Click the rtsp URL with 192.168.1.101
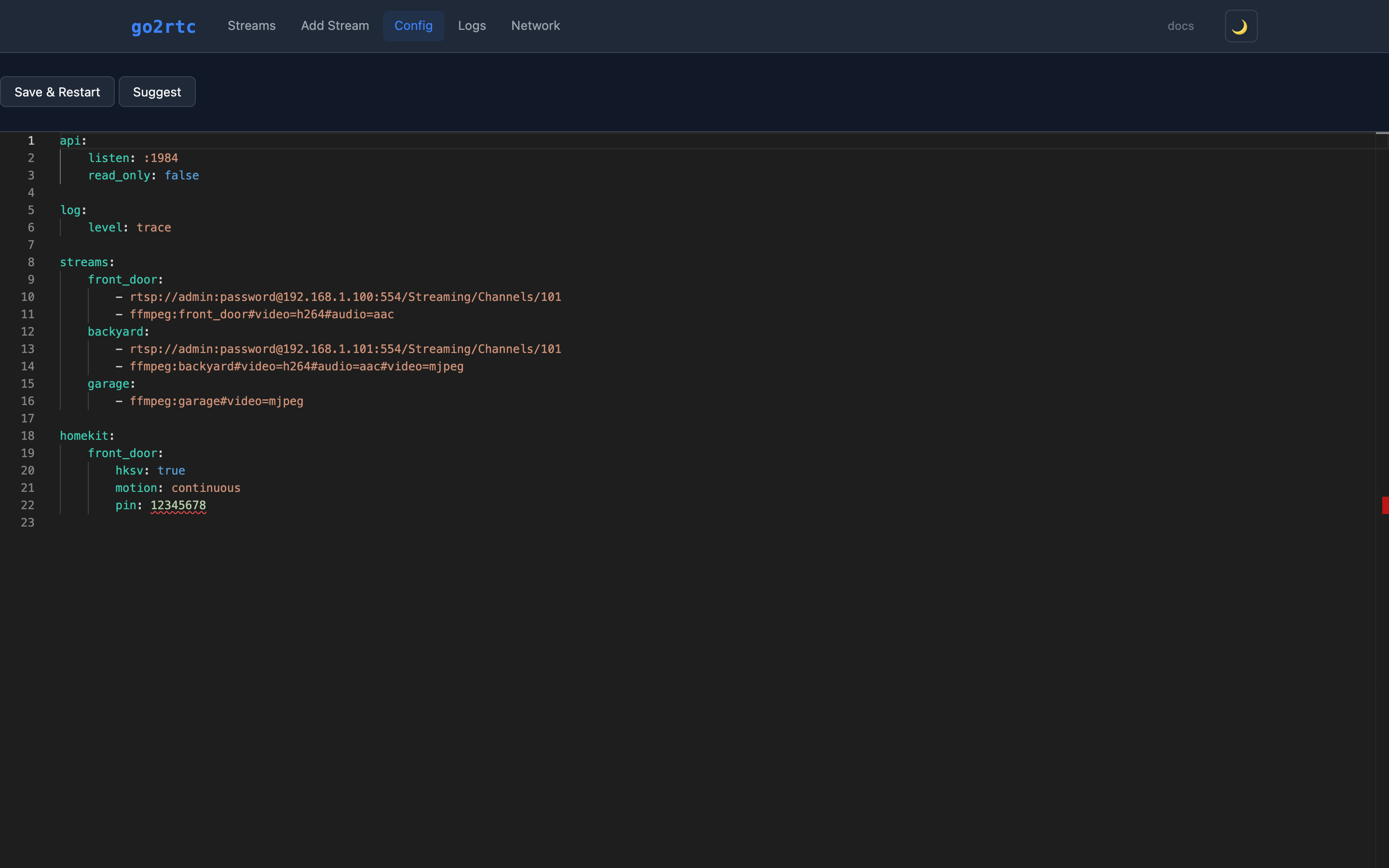Image resolution: width=1389 pixels, height=868 pixels. tap(345, 349)
